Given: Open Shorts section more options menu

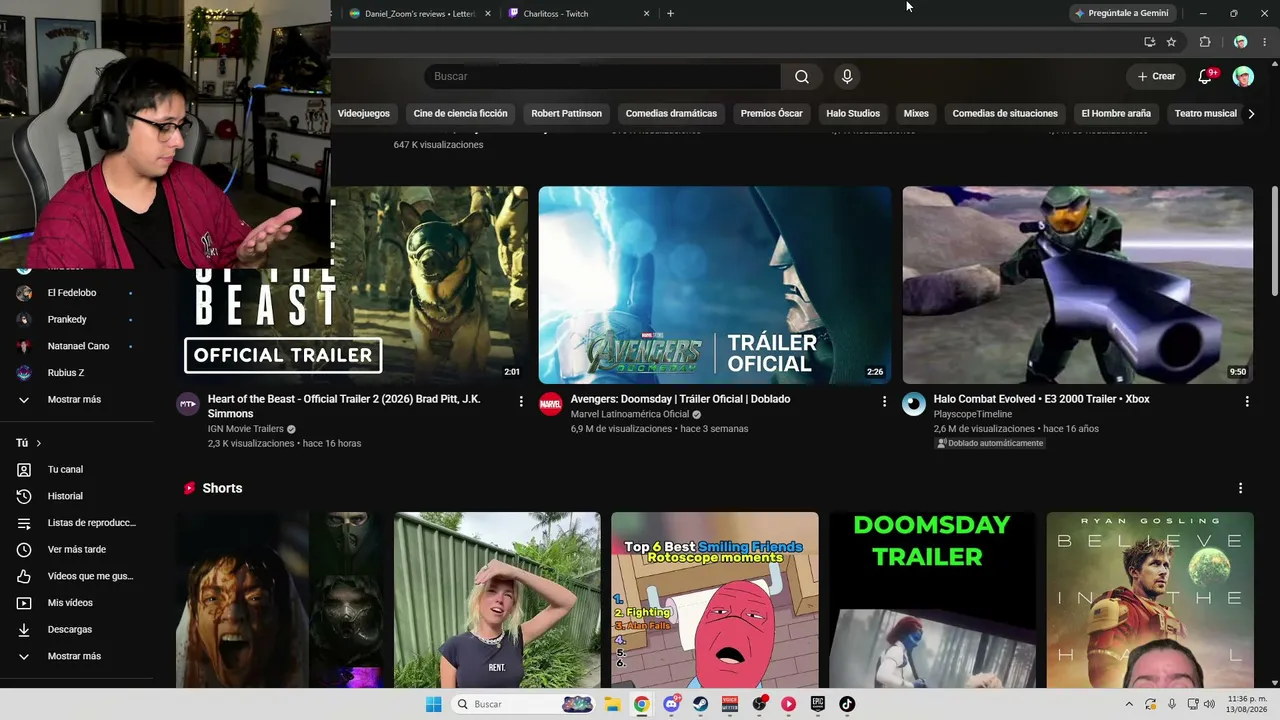Looking at the screenshot, I should click(x=1240, y=488).
